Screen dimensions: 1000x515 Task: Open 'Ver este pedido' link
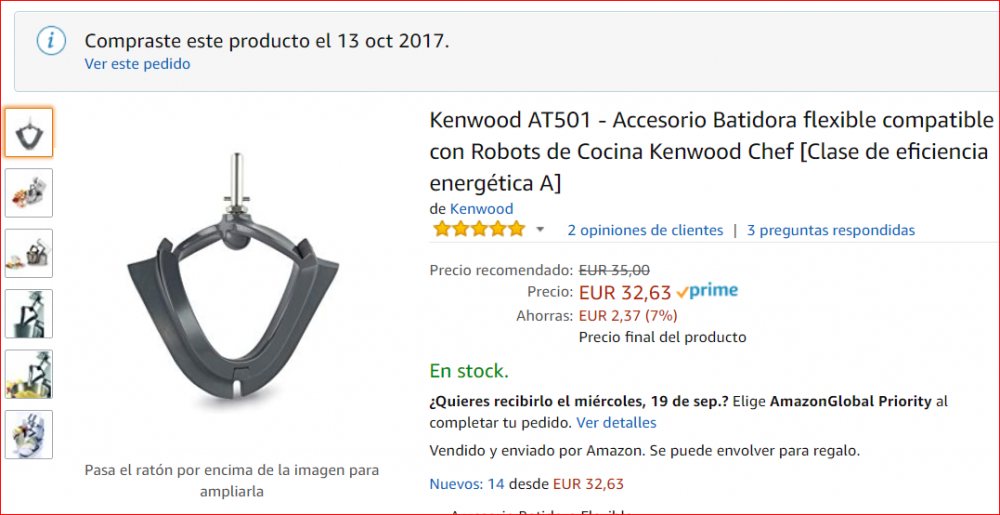pyautogui.click(x=138, y=64)
